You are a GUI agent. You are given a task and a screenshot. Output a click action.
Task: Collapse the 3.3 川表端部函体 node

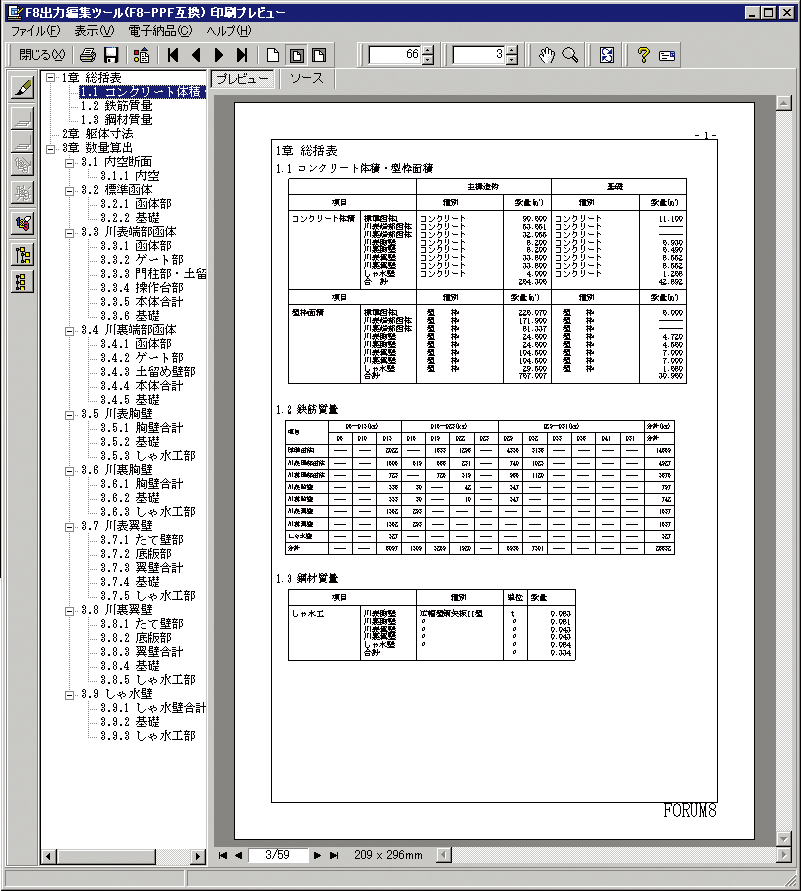[x=69, y=232]
